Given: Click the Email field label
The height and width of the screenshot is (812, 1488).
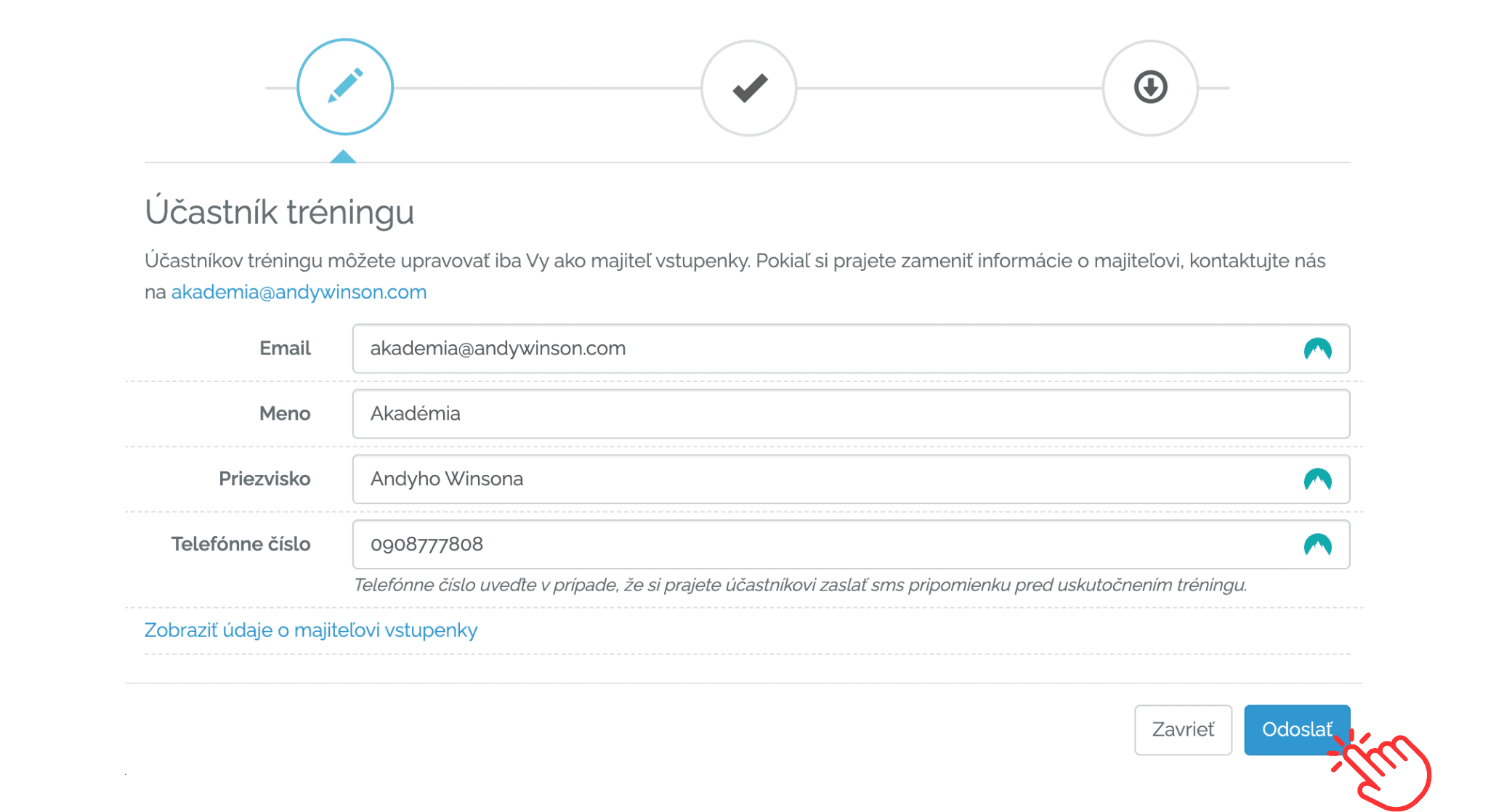Looking at the screenshot, I should pyautogui.click(x=285, y=349).
